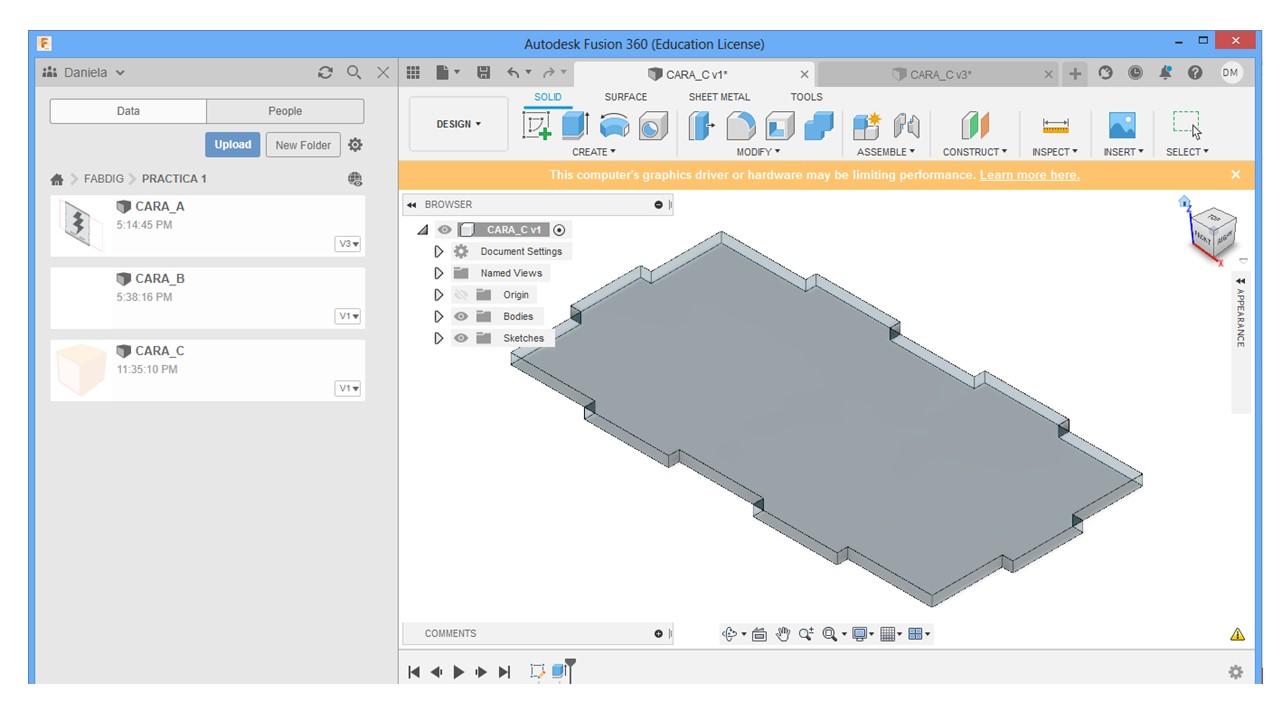Switch to the SHEET METAL tab
Image resolution: width=1280 pixels, height=720 pixels.
click(x=718, y=97)
